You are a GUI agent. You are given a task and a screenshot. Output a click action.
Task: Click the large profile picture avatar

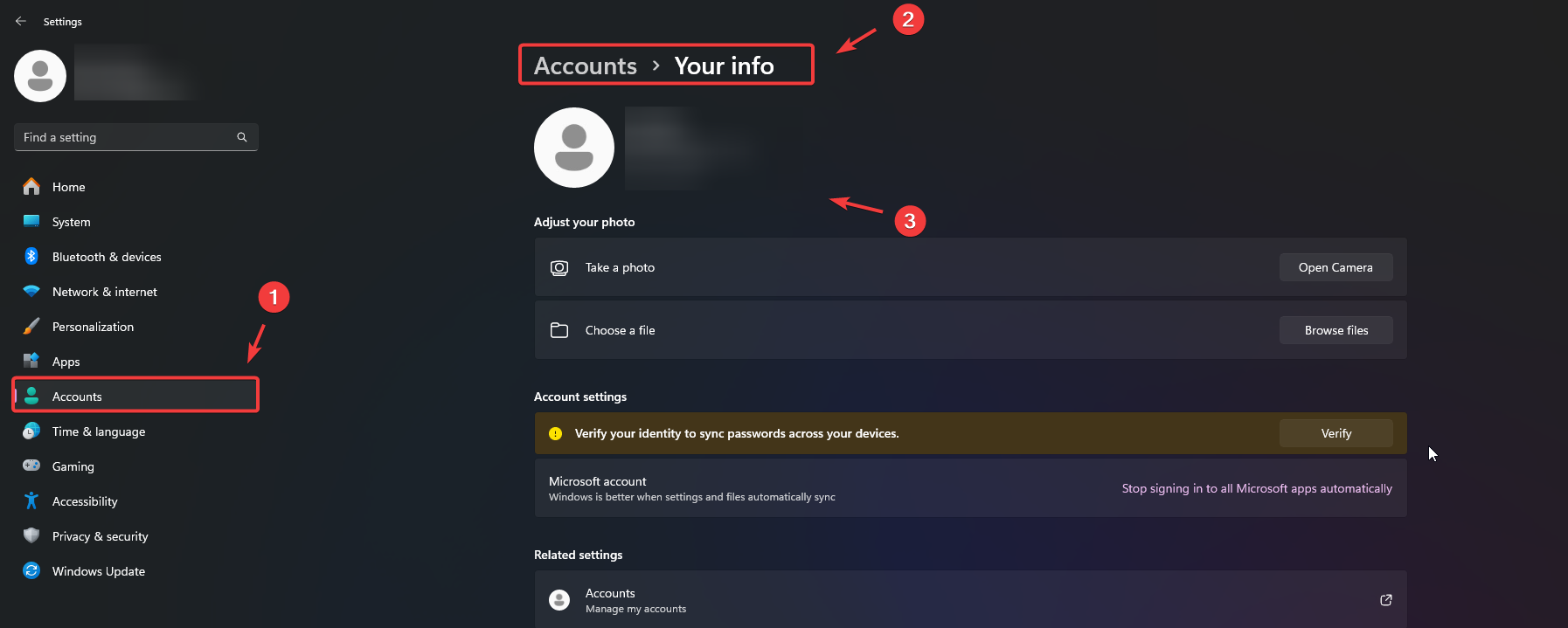(573, 148)
